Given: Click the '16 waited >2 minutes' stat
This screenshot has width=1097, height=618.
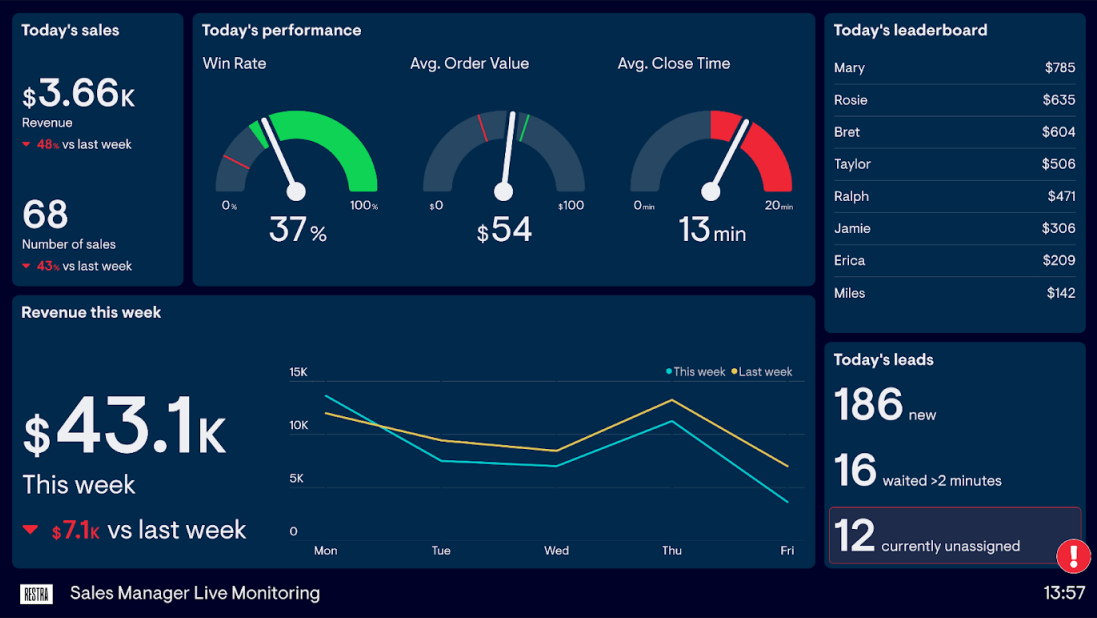Looking at the screenshot, I should click(x=917, y=471).
